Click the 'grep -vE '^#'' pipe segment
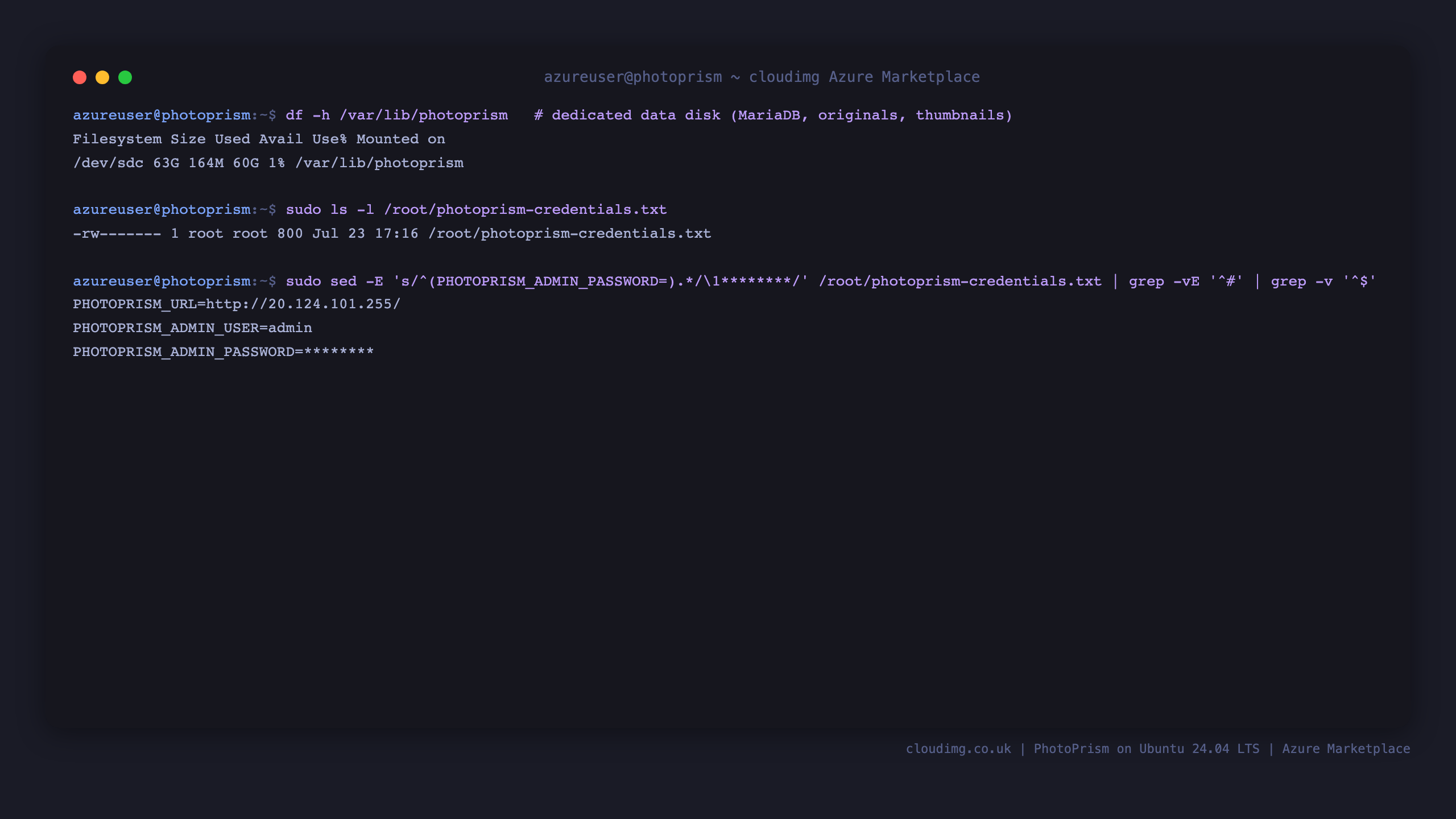The height and width of the screenshot is (819, 1456). coord(1186,282)
